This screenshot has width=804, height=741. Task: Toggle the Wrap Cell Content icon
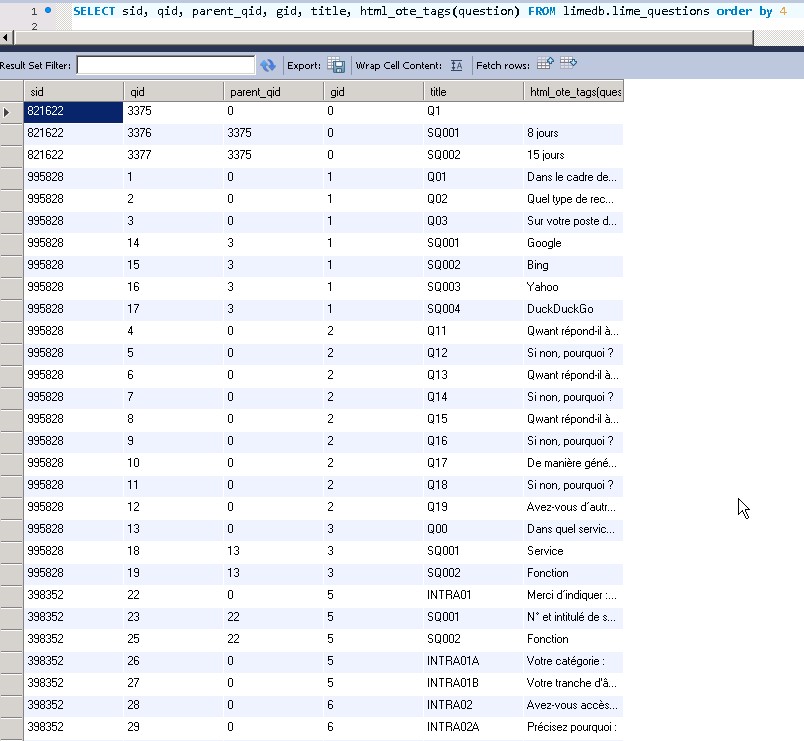pos(456,65)
